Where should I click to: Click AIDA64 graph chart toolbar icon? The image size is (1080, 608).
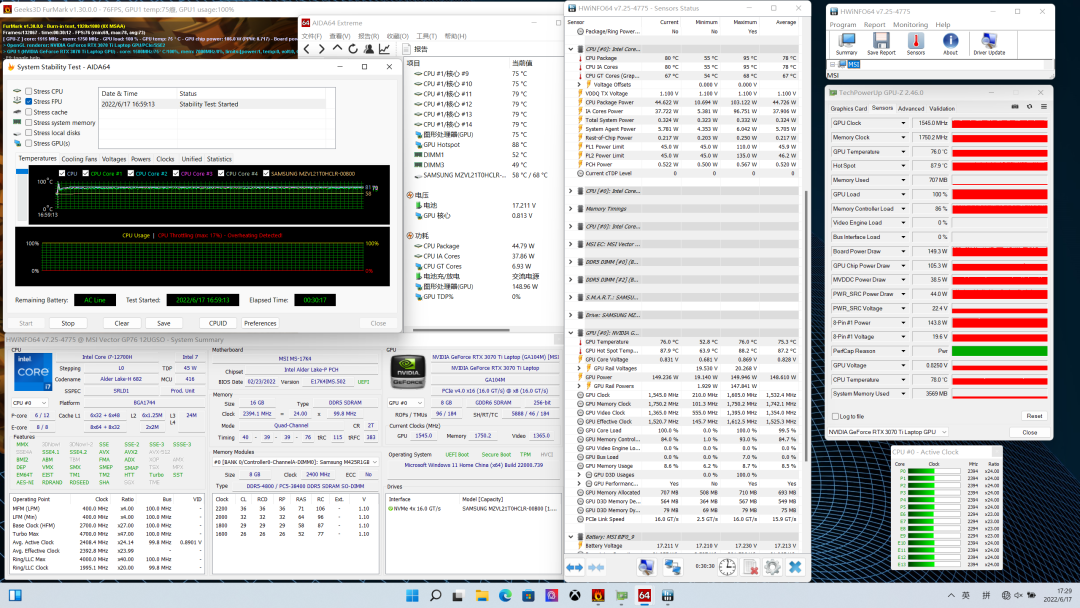tap(384, 49)
